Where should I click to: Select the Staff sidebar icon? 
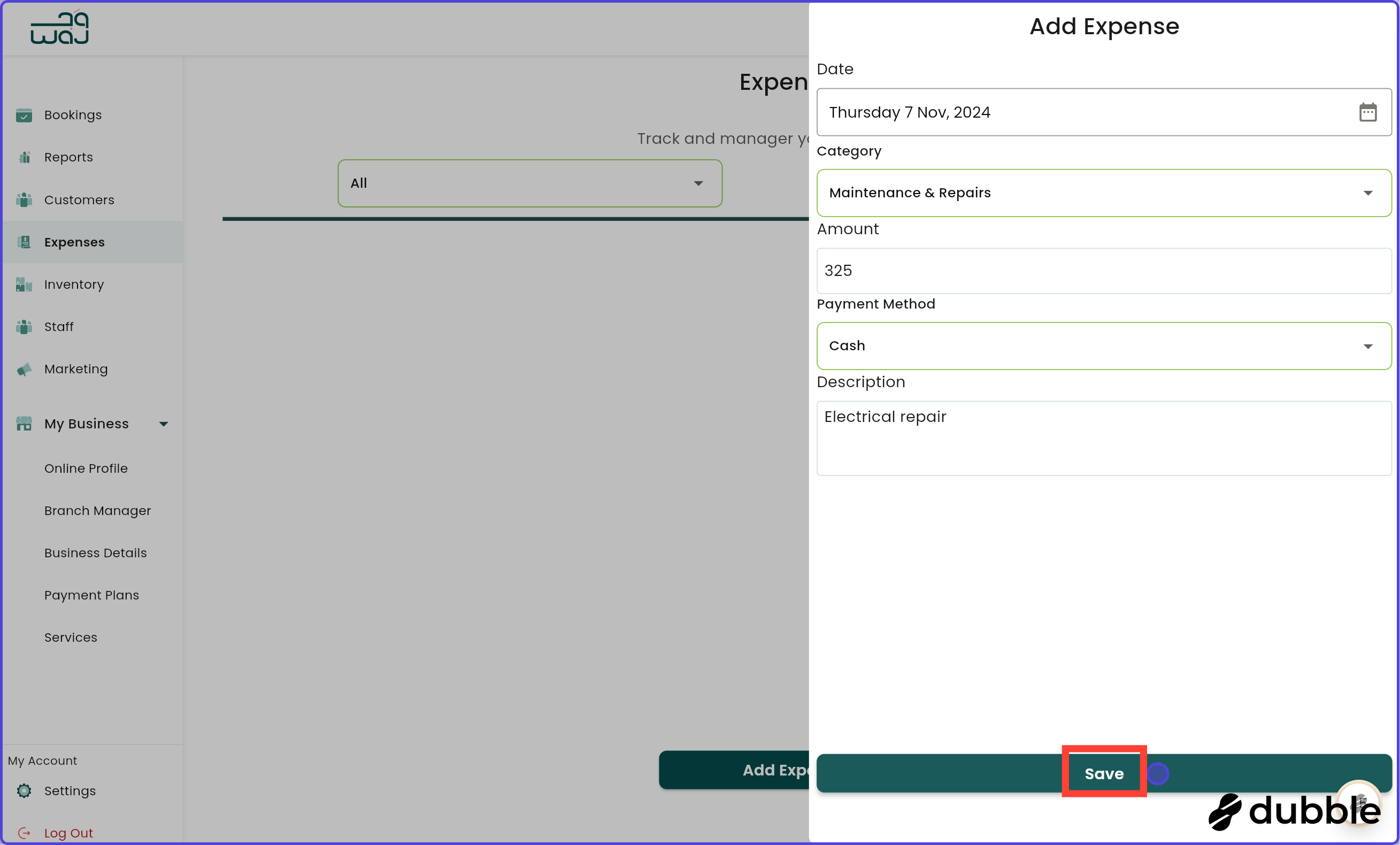coord(24,326)
